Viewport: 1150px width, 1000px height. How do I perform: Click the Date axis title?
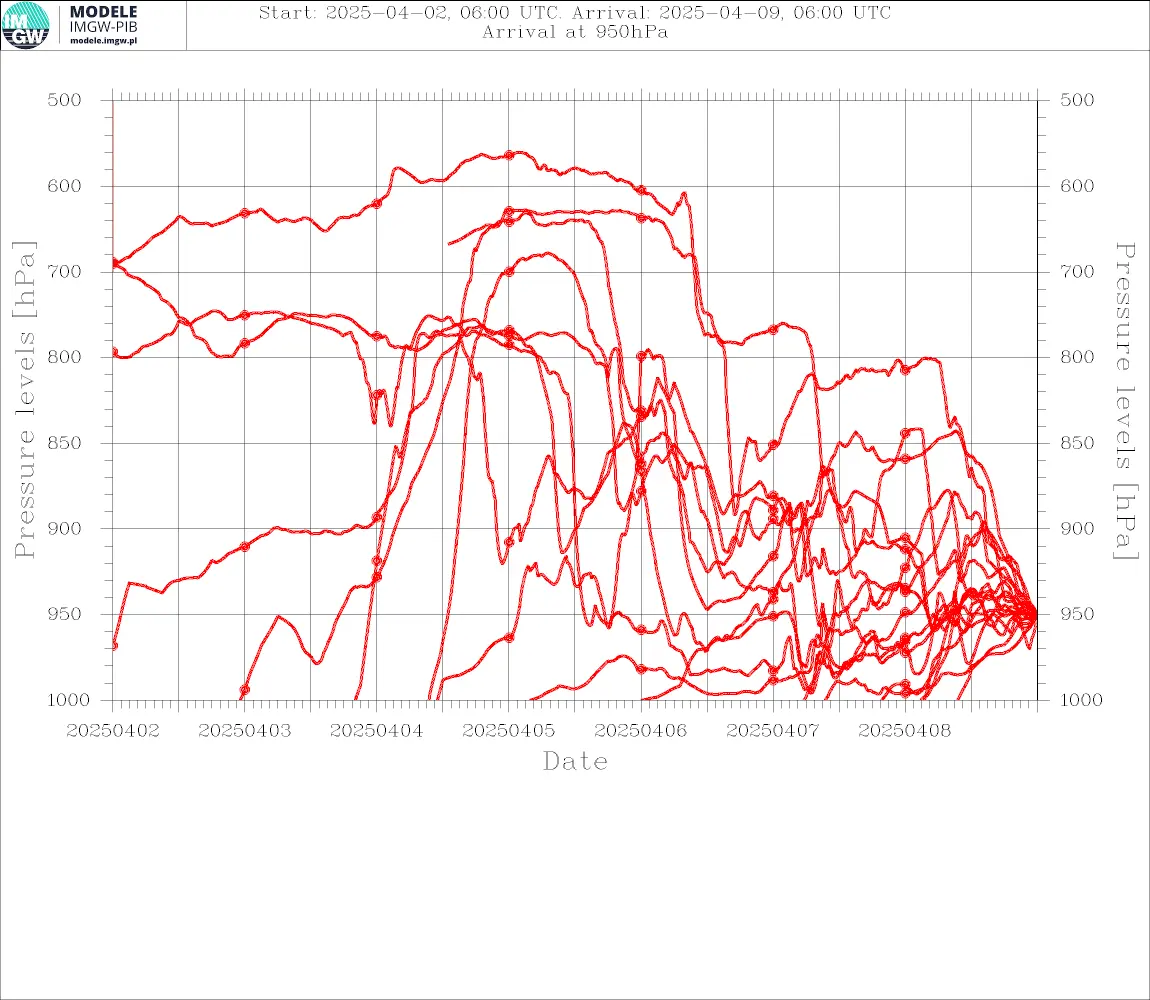[x=576, y=761]
